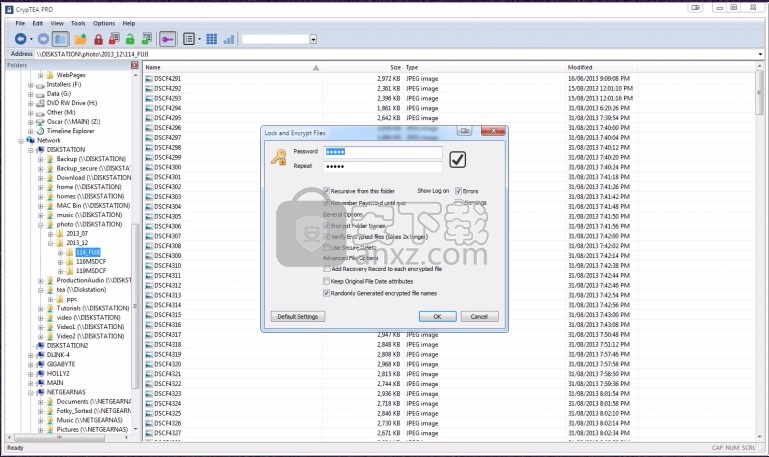Open the View menu
This screenshot has height=457, width=769.
(x=57, y=23)
